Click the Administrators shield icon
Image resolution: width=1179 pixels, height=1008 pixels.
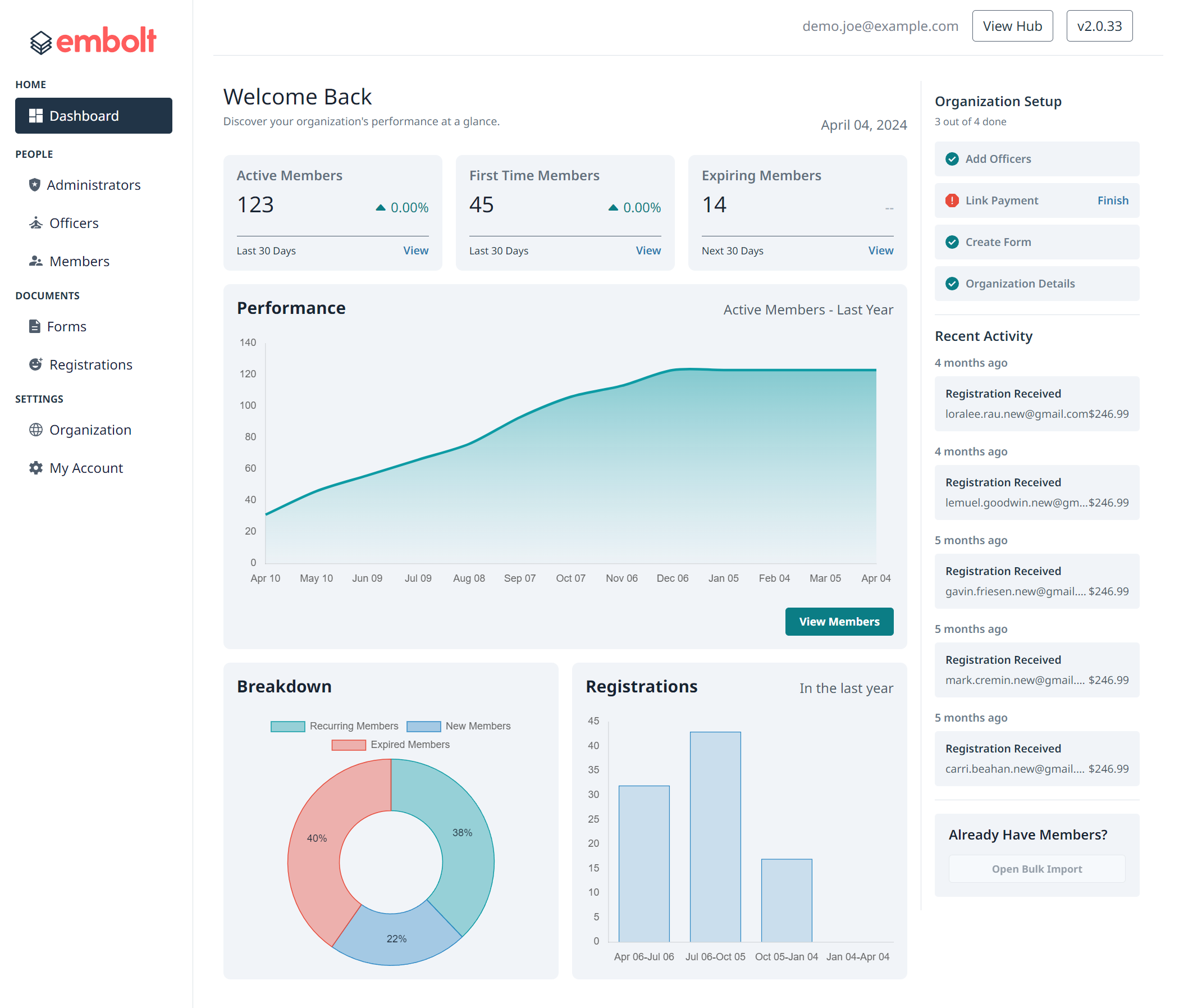[x=35, y=185]
